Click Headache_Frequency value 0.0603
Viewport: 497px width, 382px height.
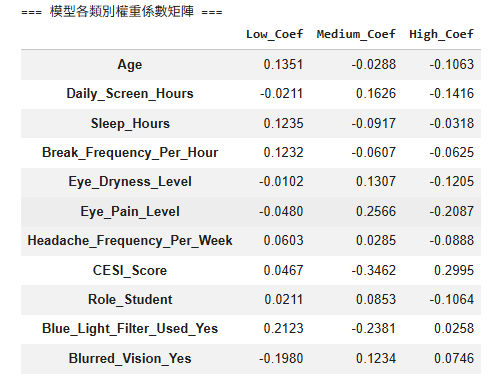click(283, 240)
